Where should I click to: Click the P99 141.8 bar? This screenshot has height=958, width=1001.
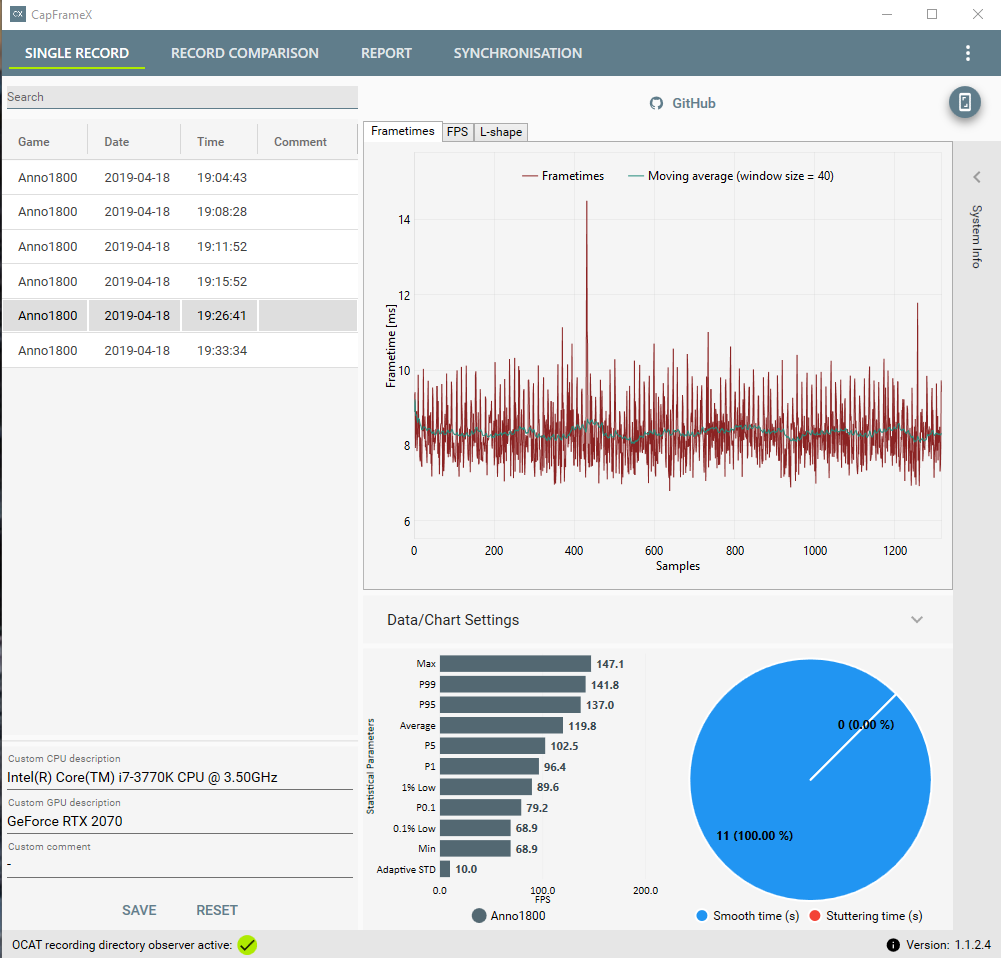click(513, 685)
